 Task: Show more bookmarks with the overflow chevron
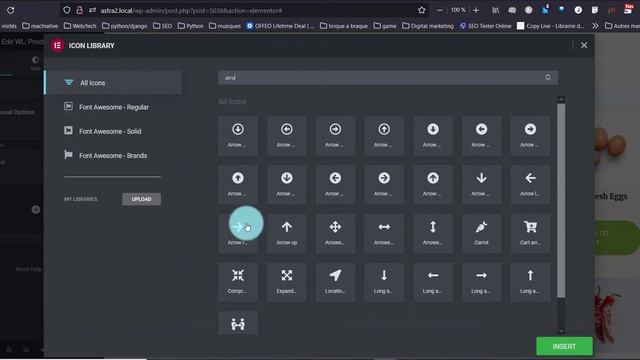point(595,26)
